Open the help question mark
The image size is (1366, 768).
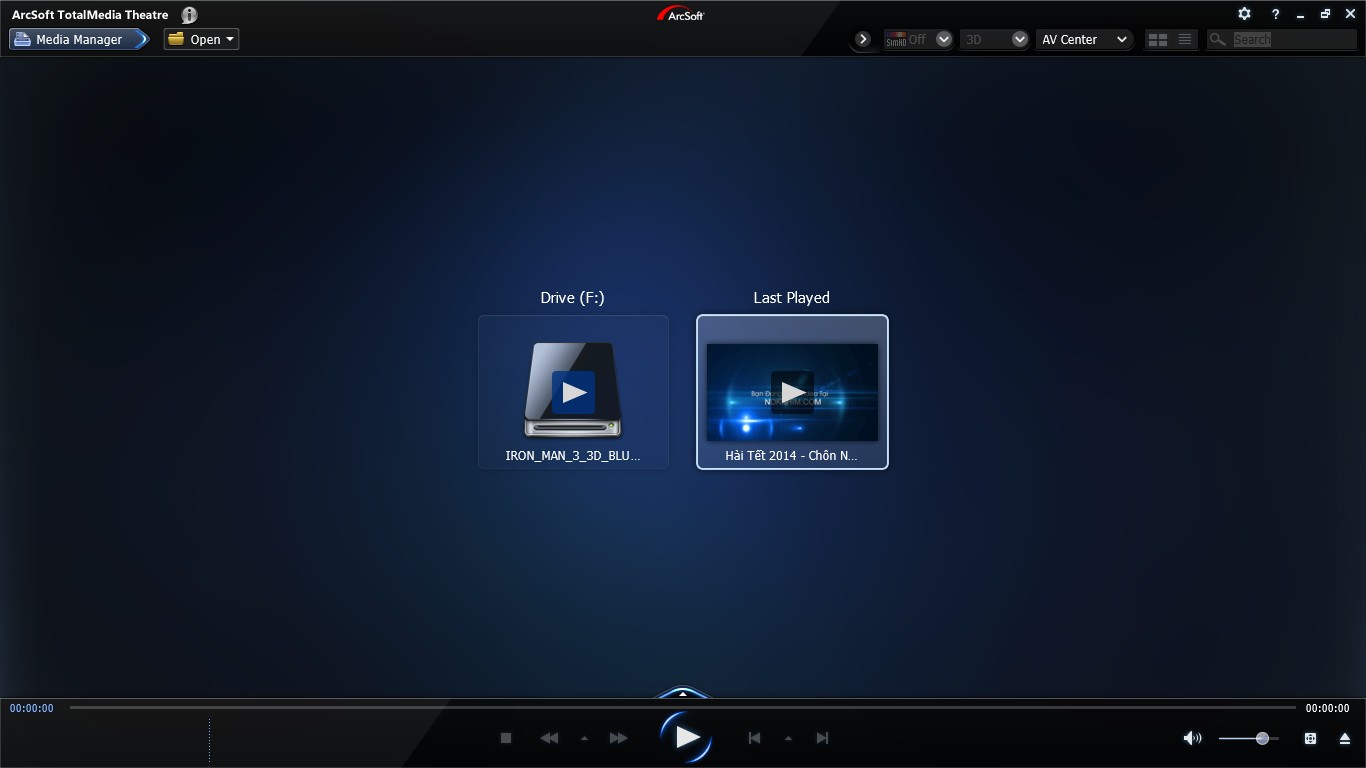(x=1275, y=14)
